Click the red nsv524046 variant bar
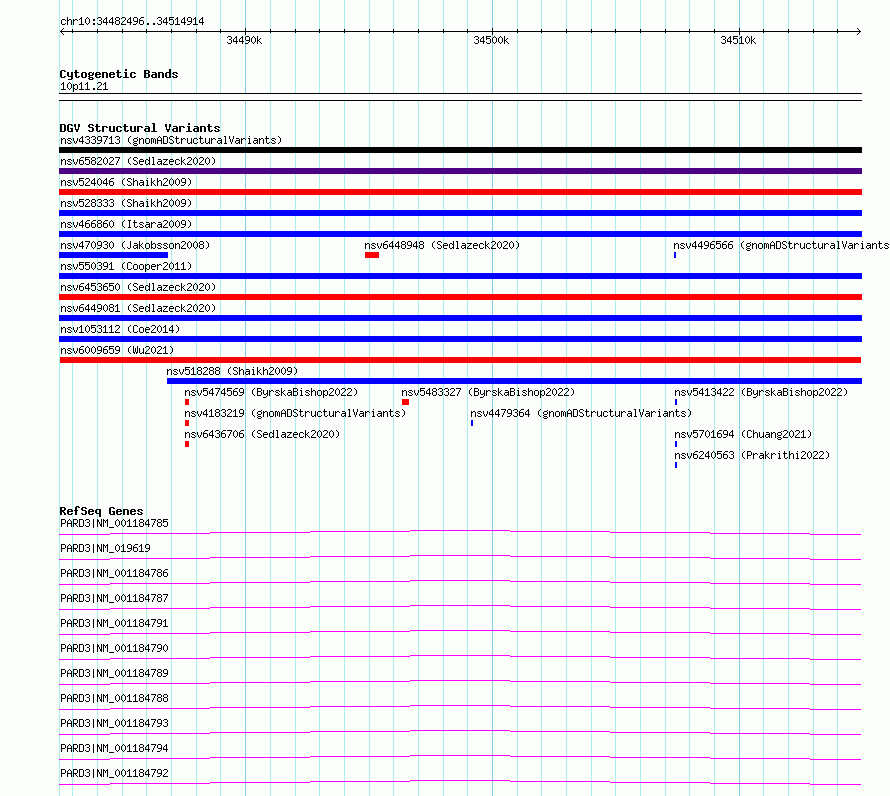The width and height of the screenshot is (890, 796). 460,192
